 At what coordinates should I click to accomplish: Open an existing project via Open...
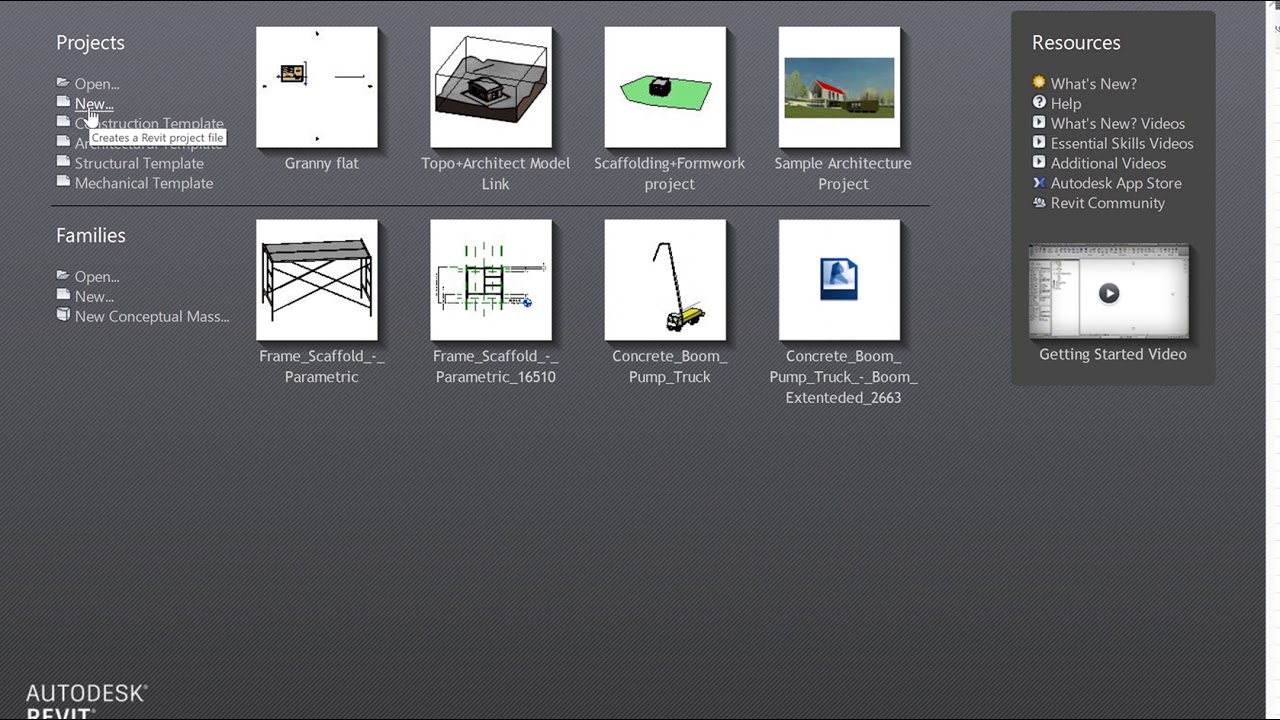(97, 84)
